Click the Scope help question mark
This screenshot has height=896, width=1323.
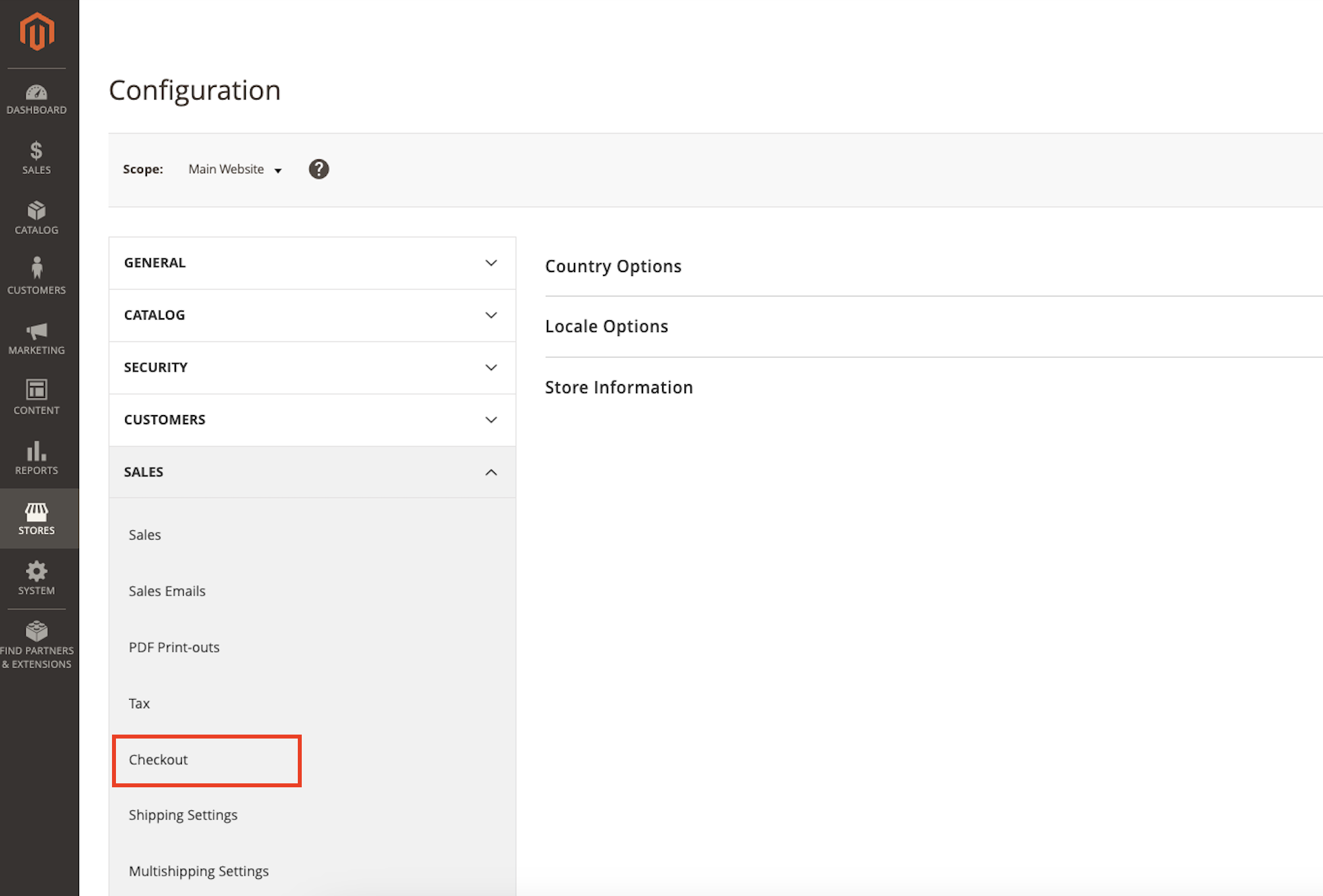coord(319,169)
